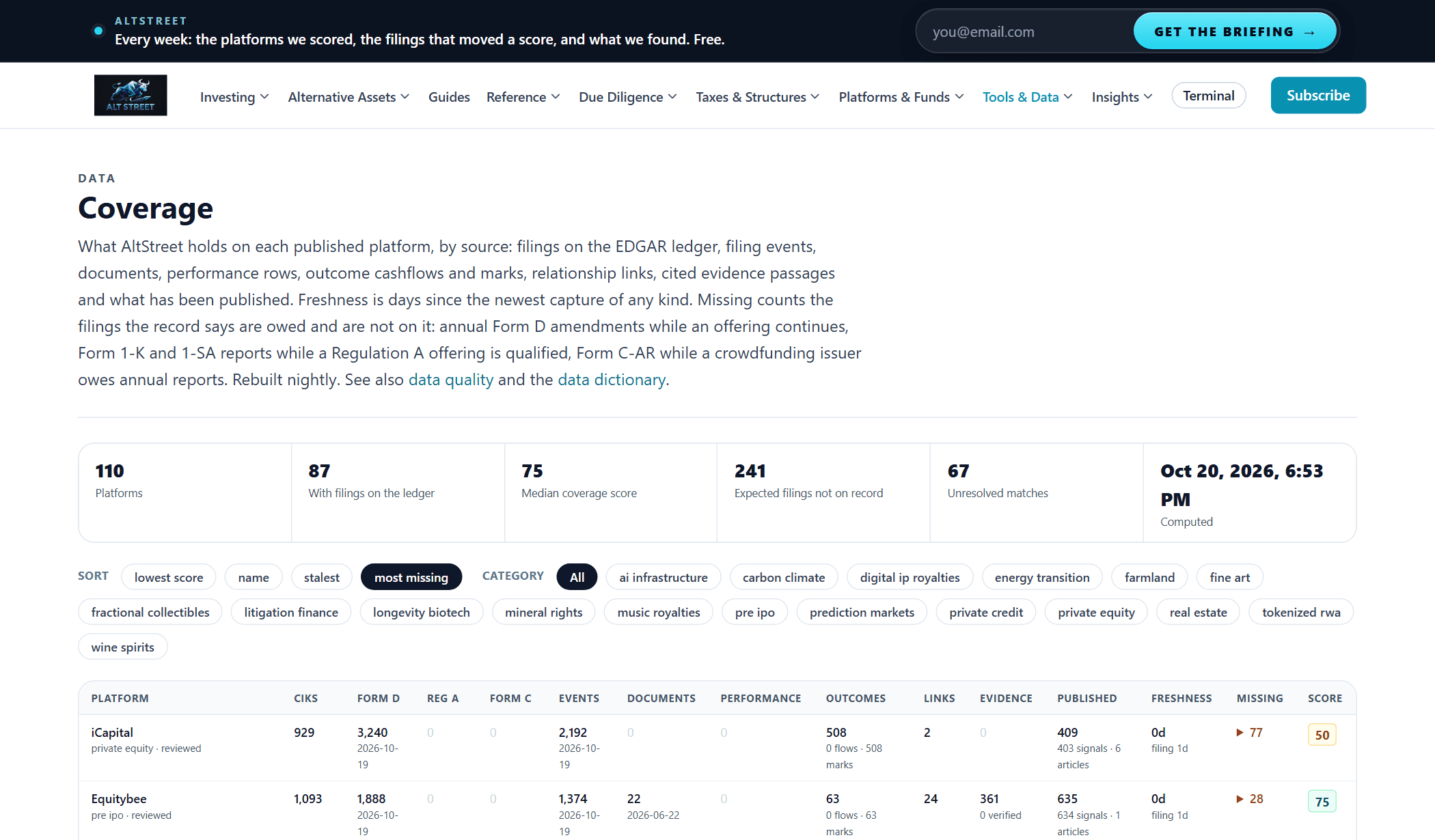Follow the data quality link

click(451, 380)
